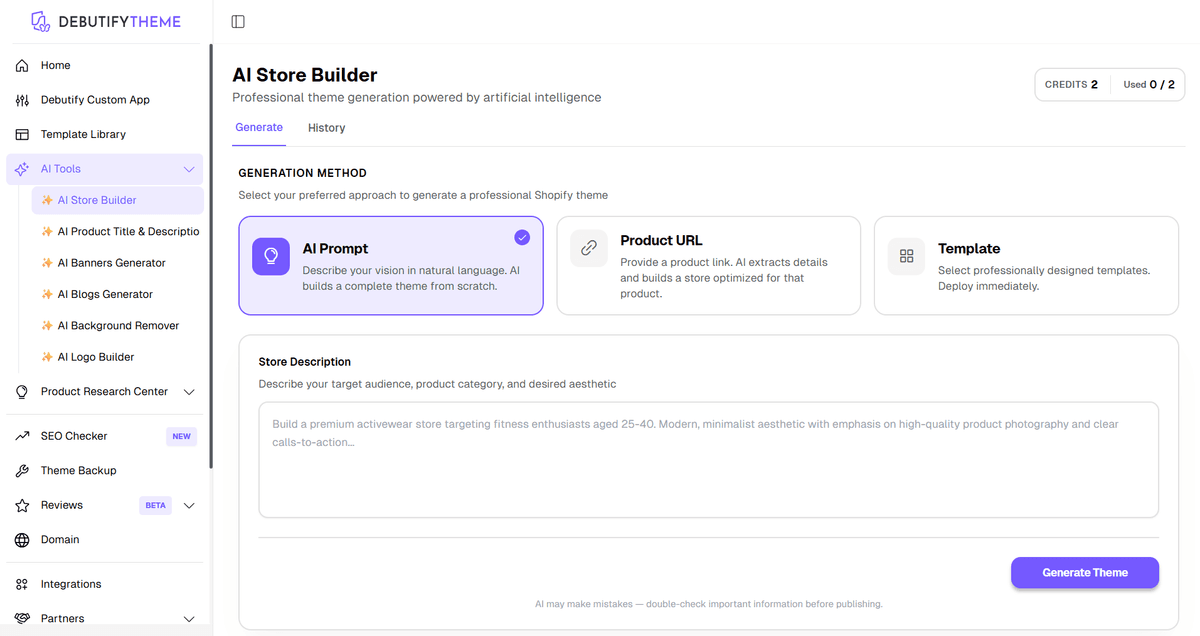Click the Domain globe icon

point(22,540)
